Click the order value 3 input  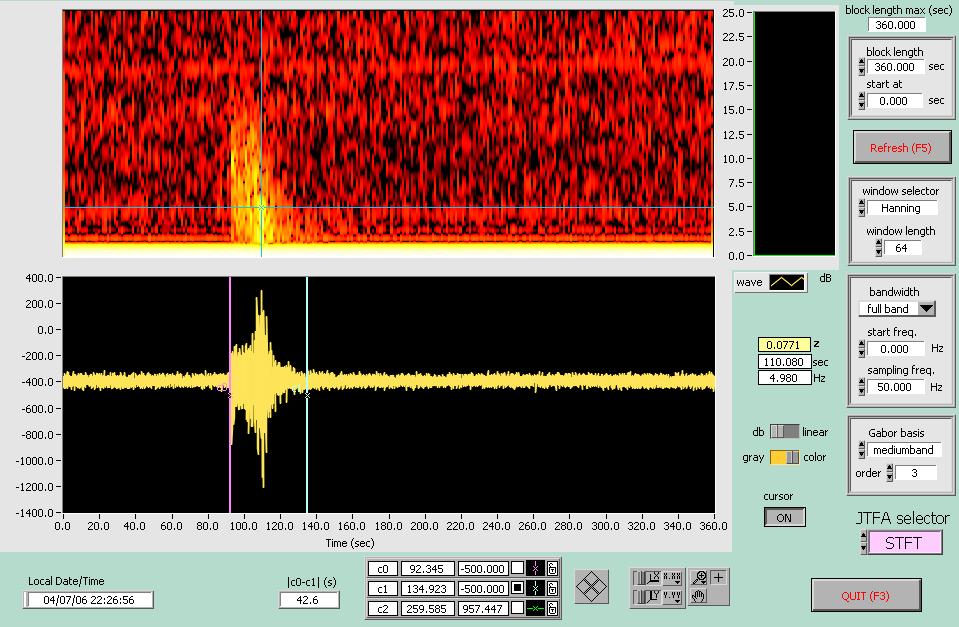point(916,473)
